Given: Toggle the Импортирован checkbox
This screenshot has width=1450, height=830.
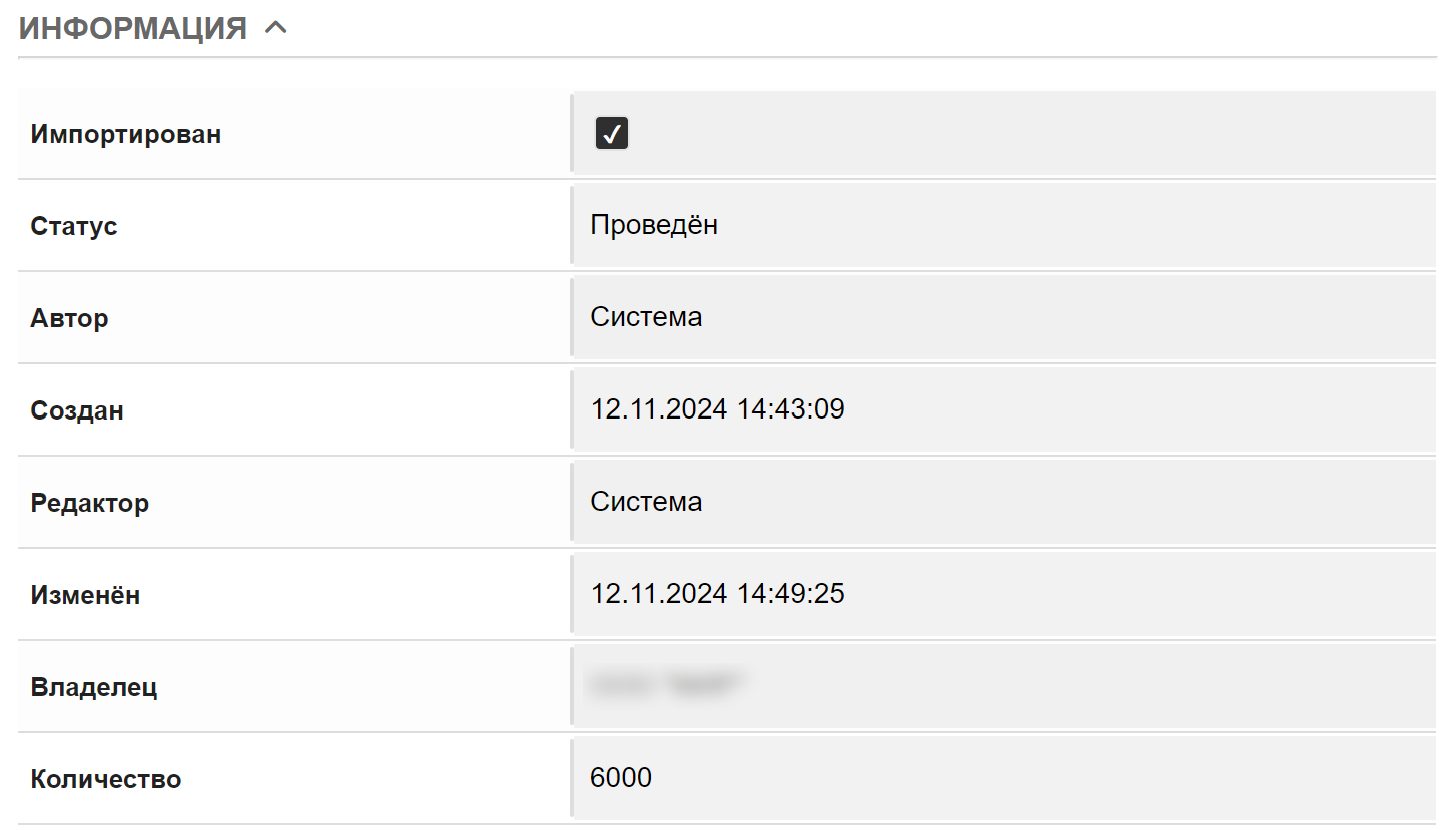Looking at the screenshot, I should click(x=612, y=133).
